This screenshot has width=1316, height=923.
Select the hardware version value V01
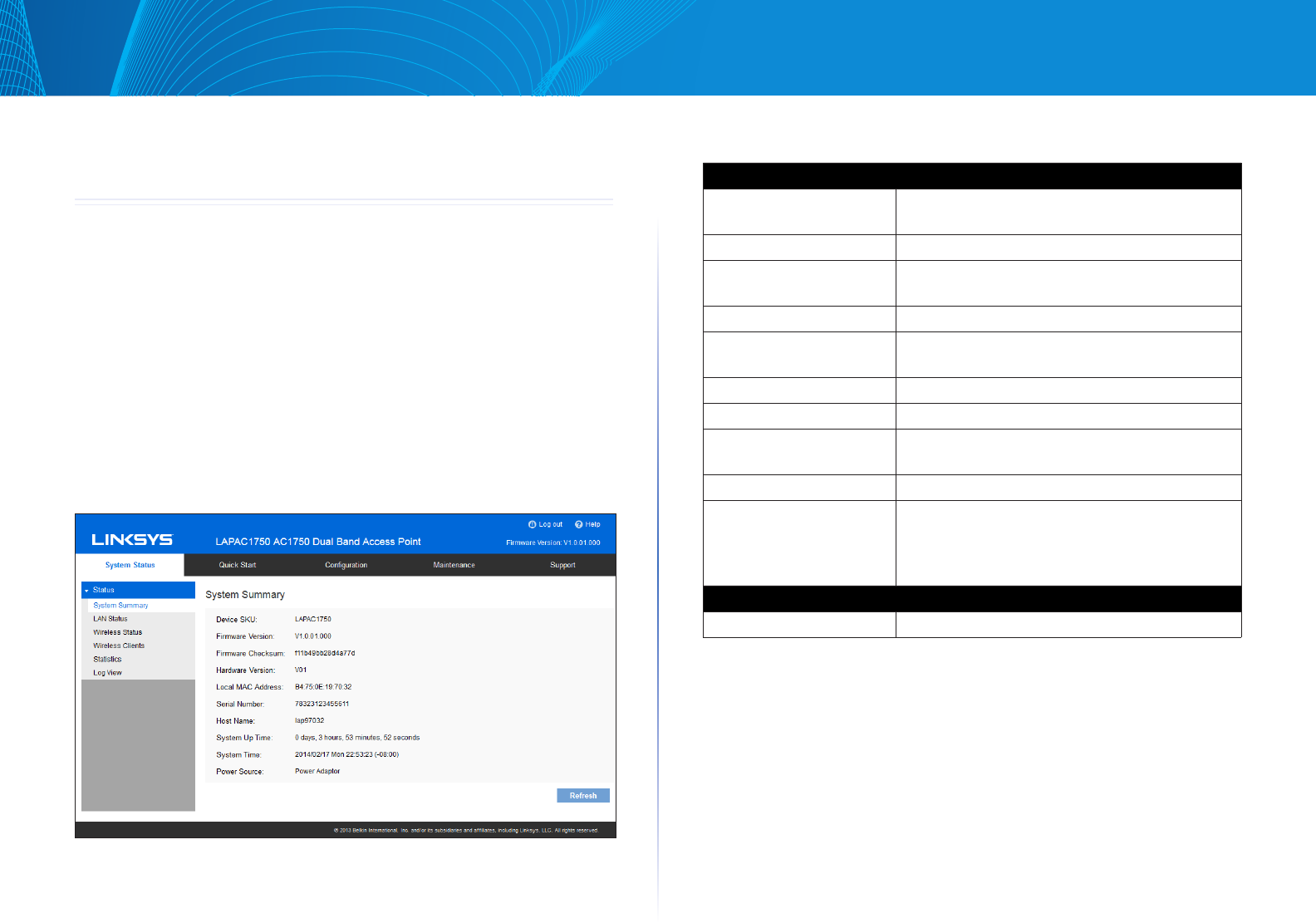click(301, 670)
